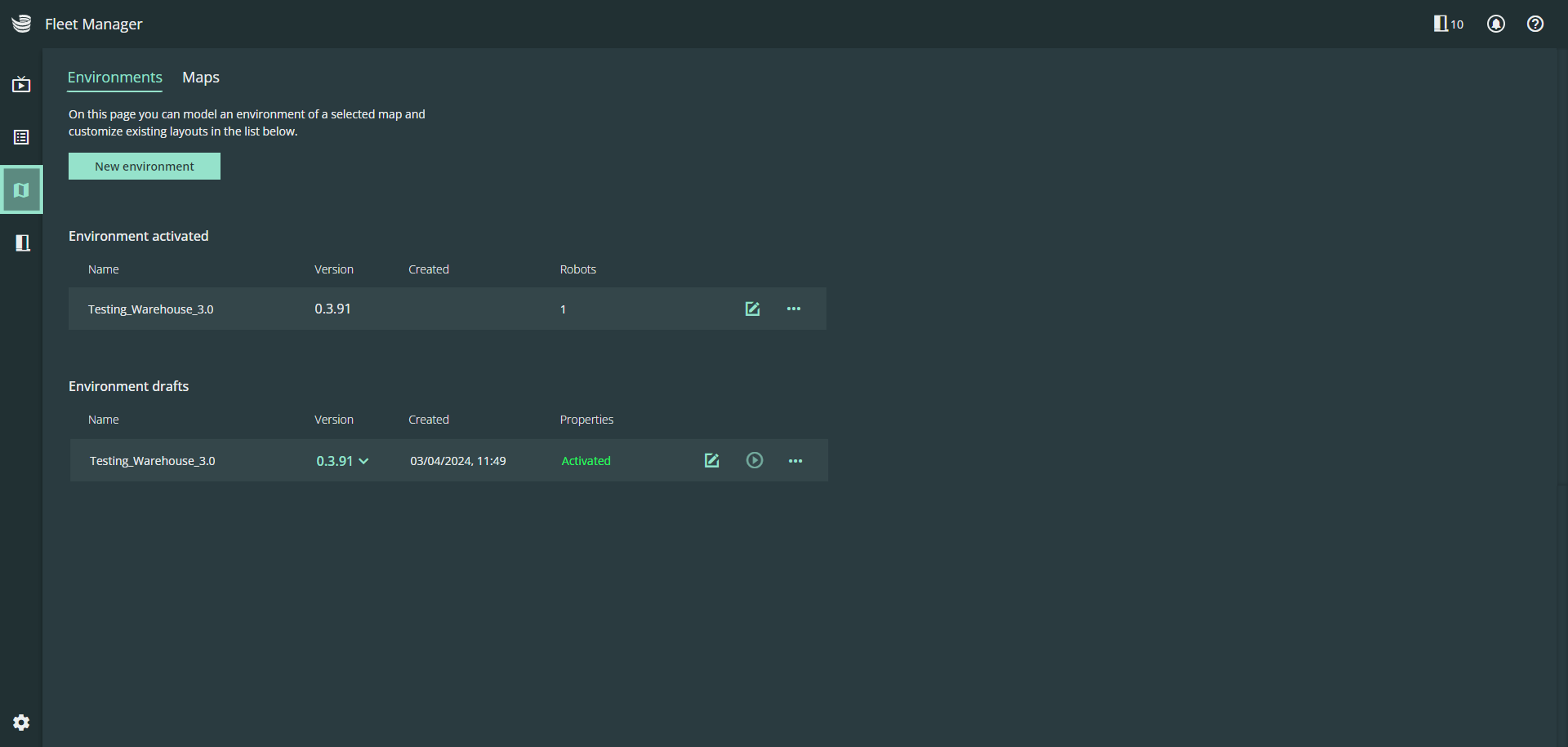Image resolution: width=1568 pixels, height=747 pixels.
Task: Open more options for the activated environment
Action: [793, 309]
